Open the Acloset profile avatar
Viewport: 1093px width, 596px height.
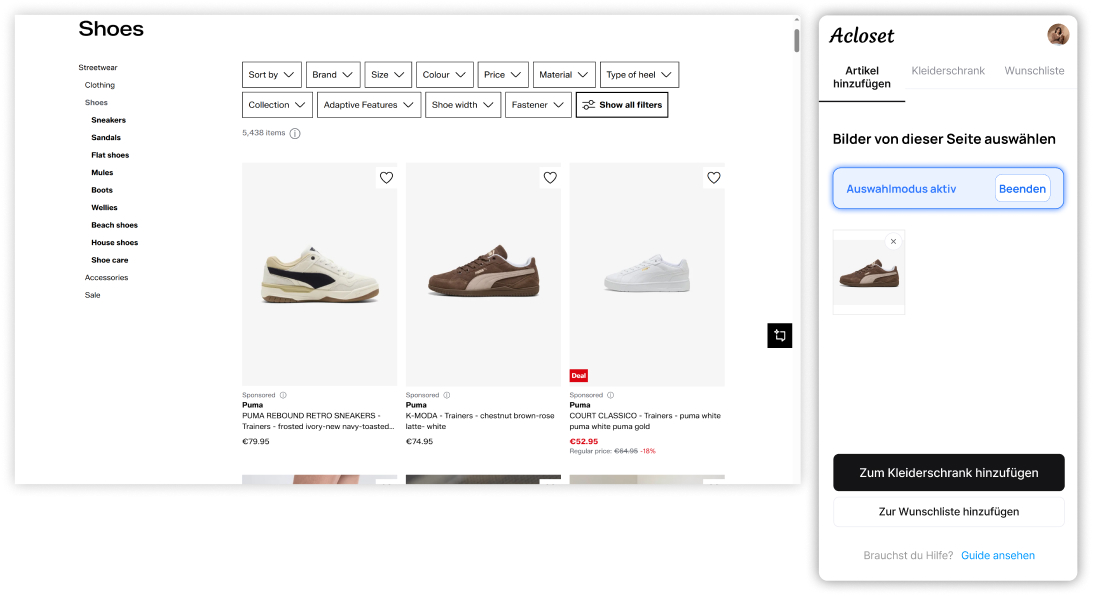pyautogui.click(x=1057, y=34)
